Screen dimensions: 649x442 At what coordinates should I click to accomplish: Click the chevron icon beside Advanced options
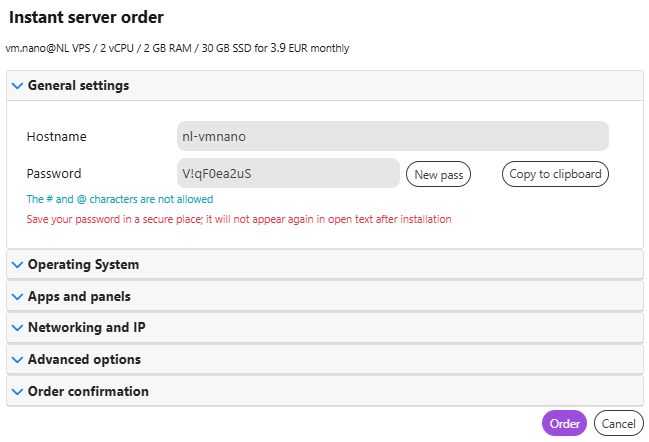[17, 360]
